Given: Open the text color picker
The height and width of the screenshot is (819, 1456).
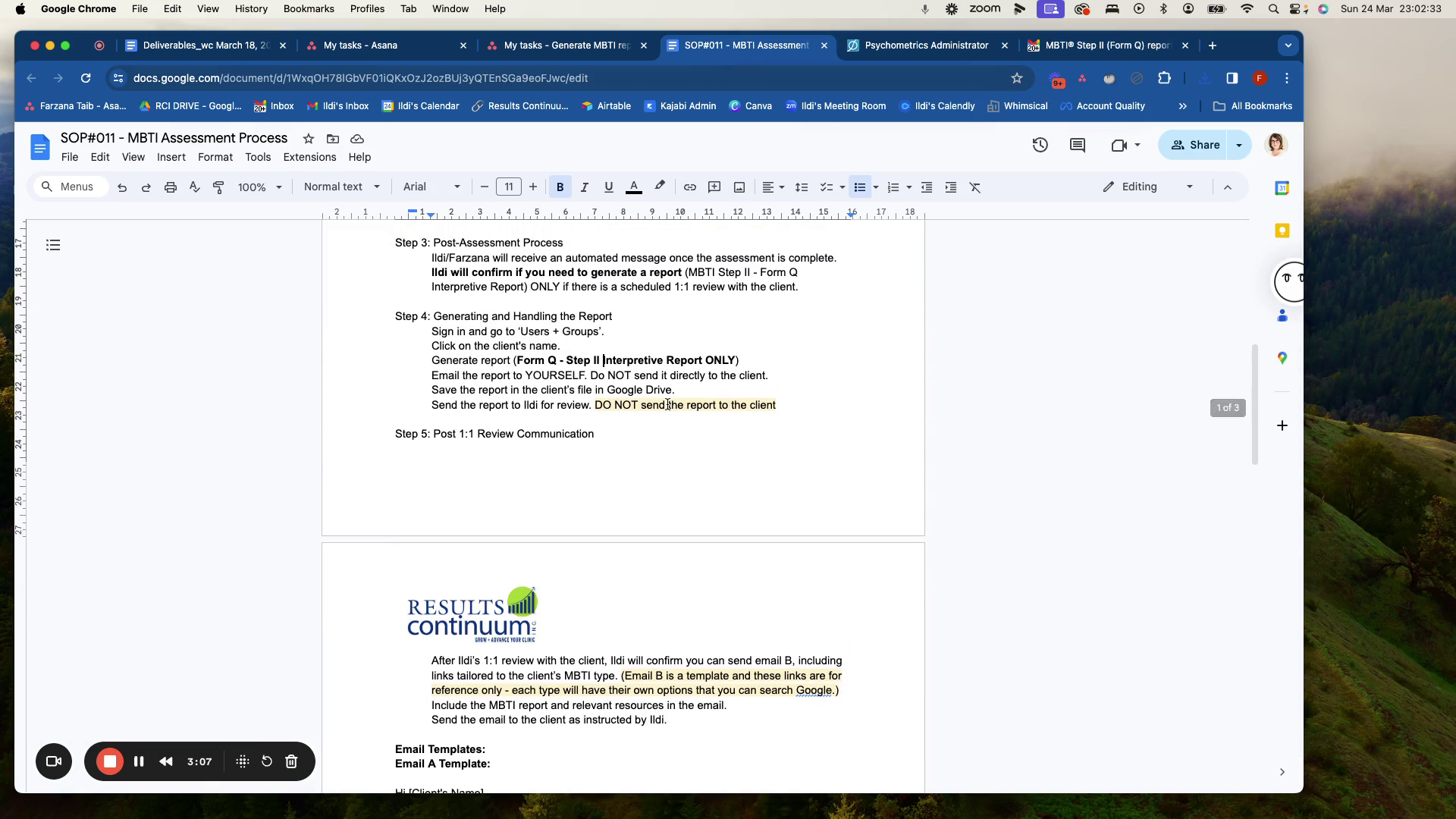Looking at the screenshot, I should click(634, 187).
